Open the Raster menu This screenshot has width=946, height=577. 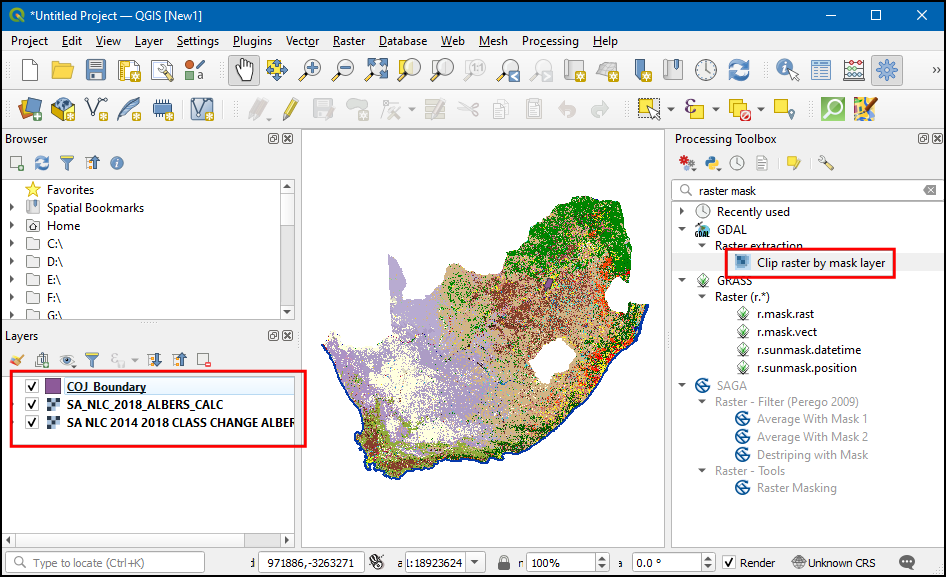point(349,41)
